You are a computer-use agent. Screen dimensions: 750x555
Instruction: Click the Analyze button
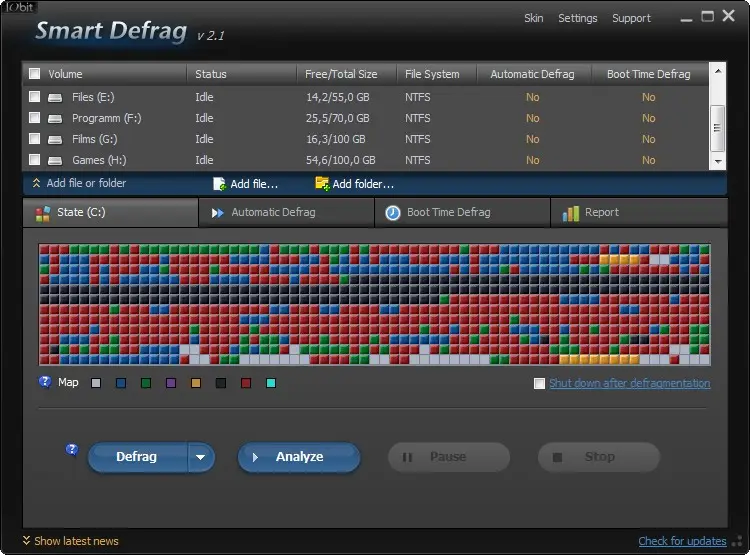tap(299, 457)
